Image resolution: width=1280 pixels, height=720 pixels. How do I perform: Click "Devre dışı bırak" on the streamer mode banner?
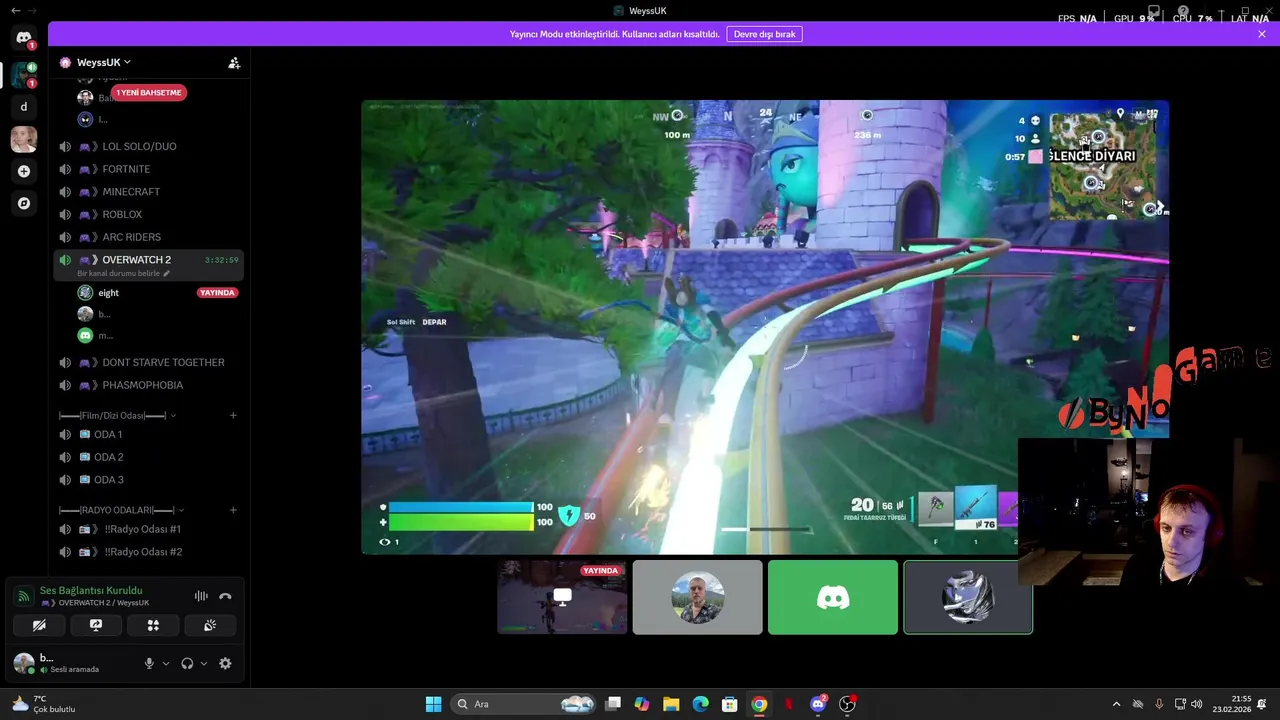pyautogui.click(x=765, y=34)
